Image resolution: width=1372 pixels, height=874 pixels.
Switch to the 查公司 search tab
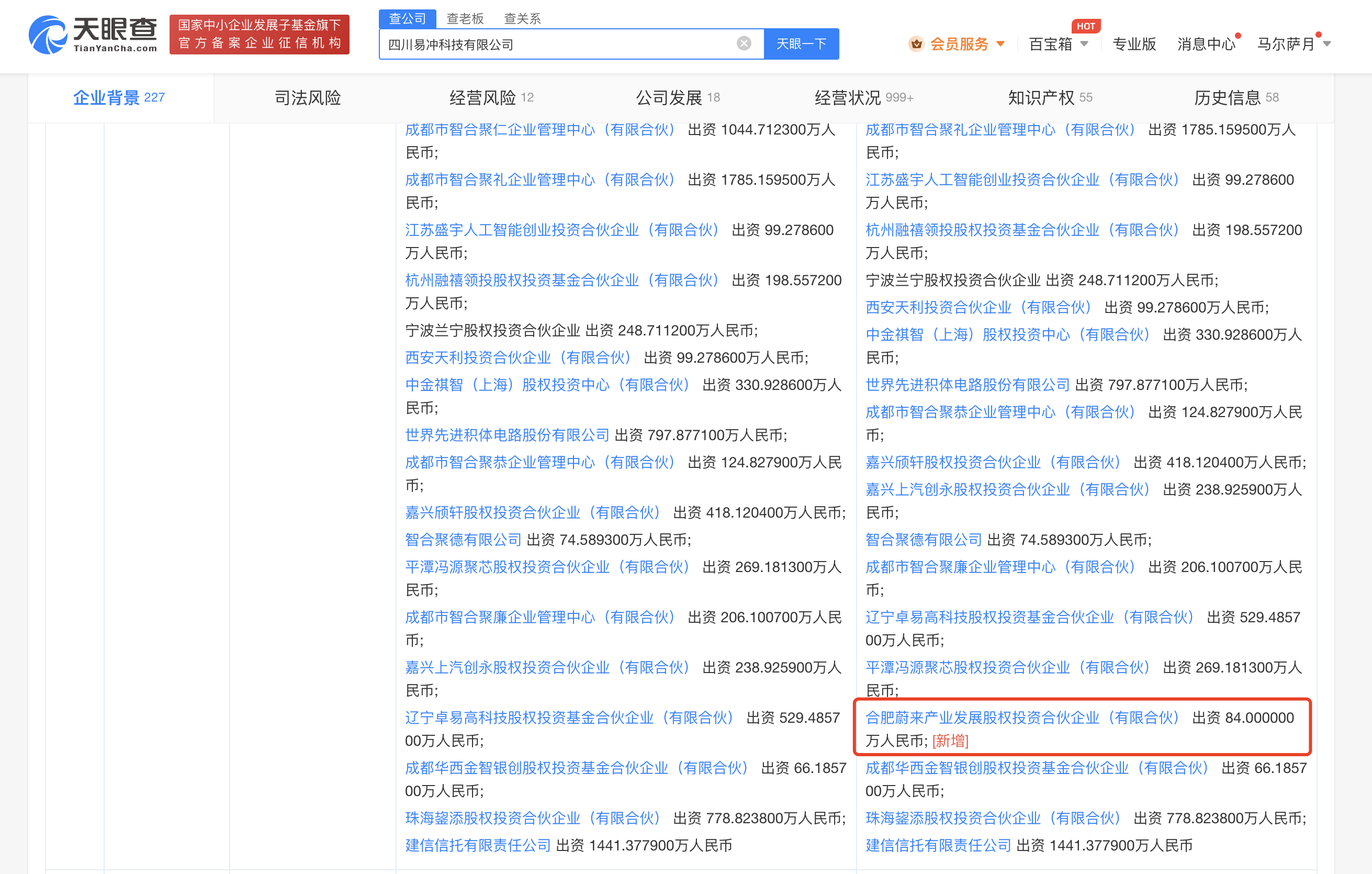(408, 18)
